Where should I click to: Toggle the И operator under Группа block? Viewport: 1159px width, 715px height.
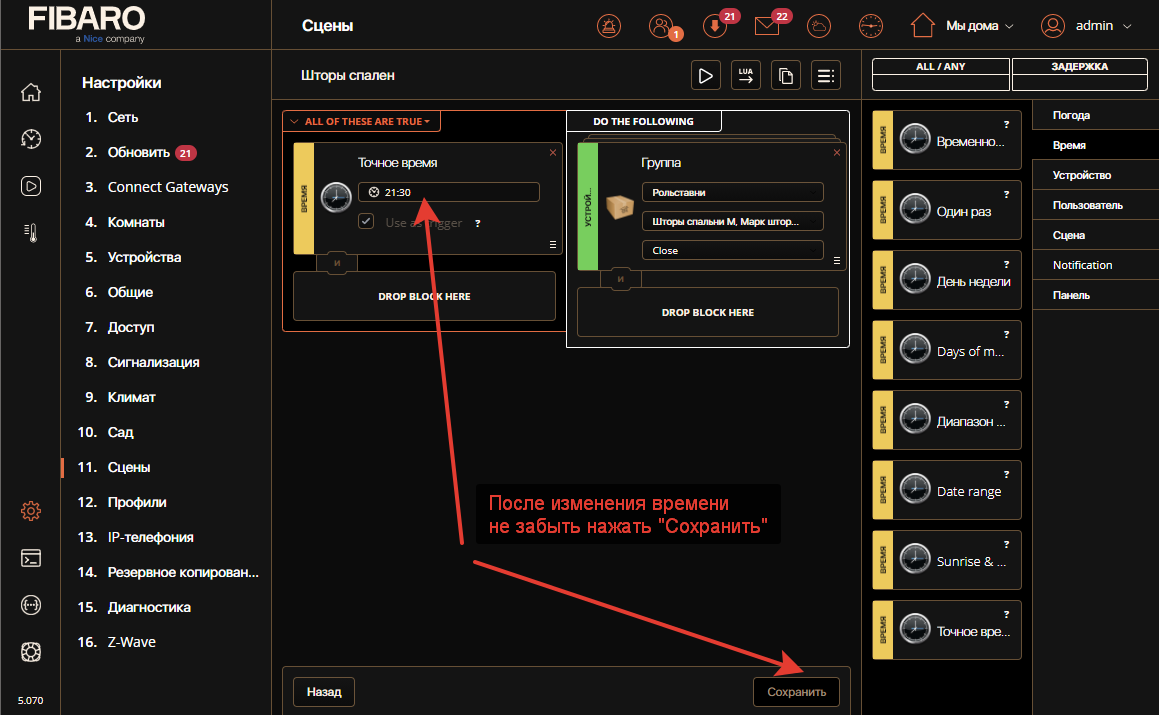click(x=621, y=279)
